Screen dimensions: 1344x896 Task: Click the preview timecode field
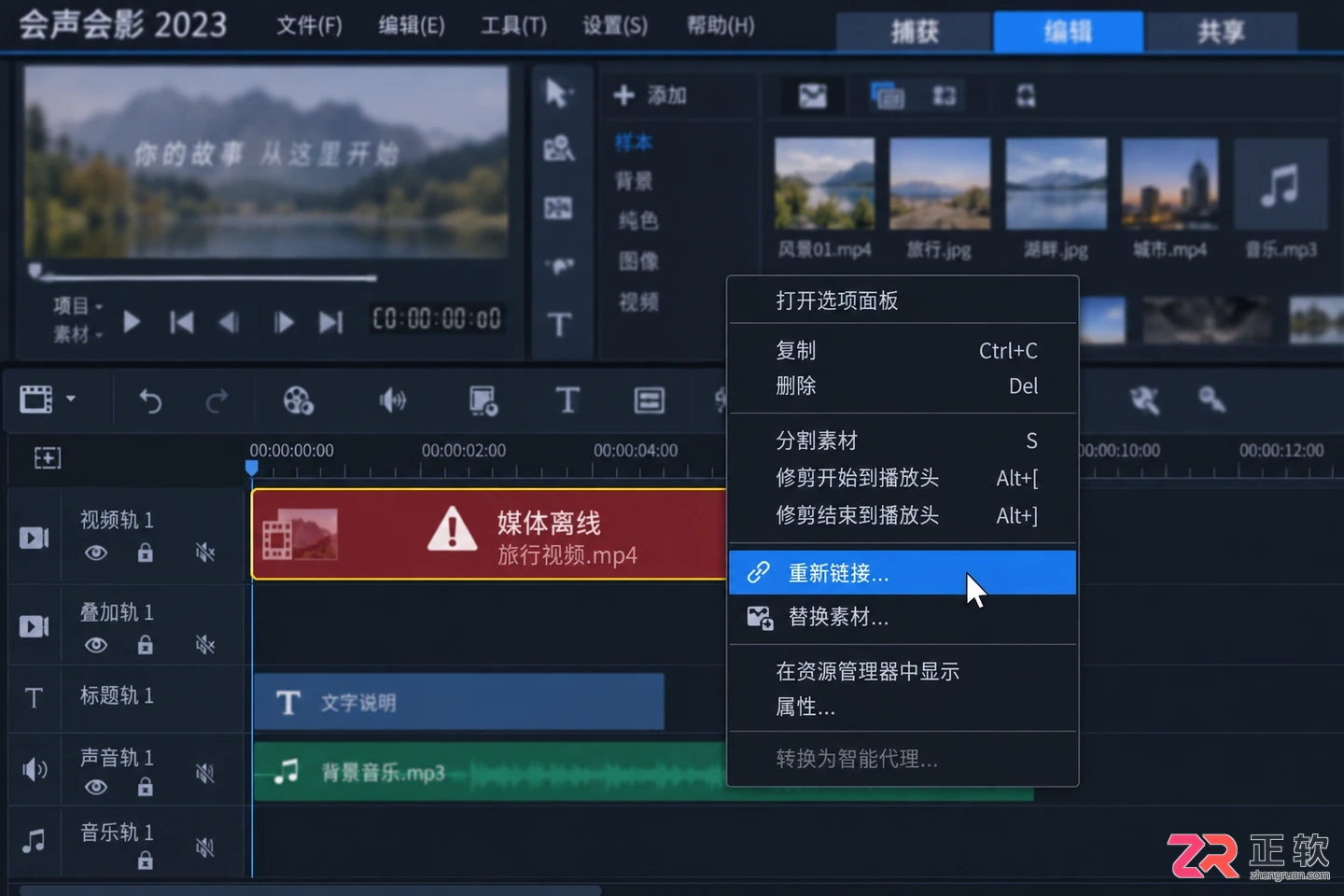coord(437,319)
